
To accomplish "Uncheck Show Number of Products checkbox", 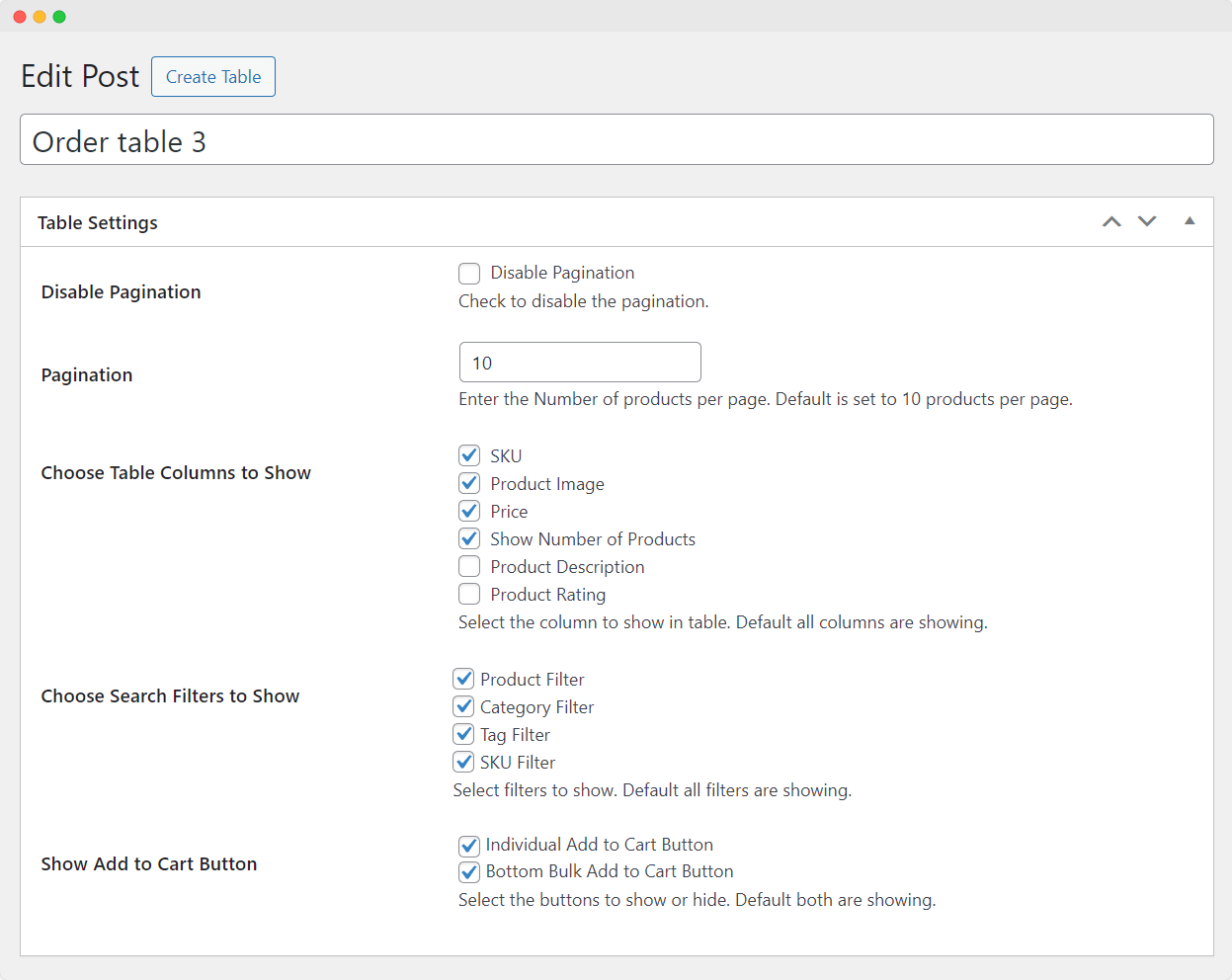I will pos(469,538).
